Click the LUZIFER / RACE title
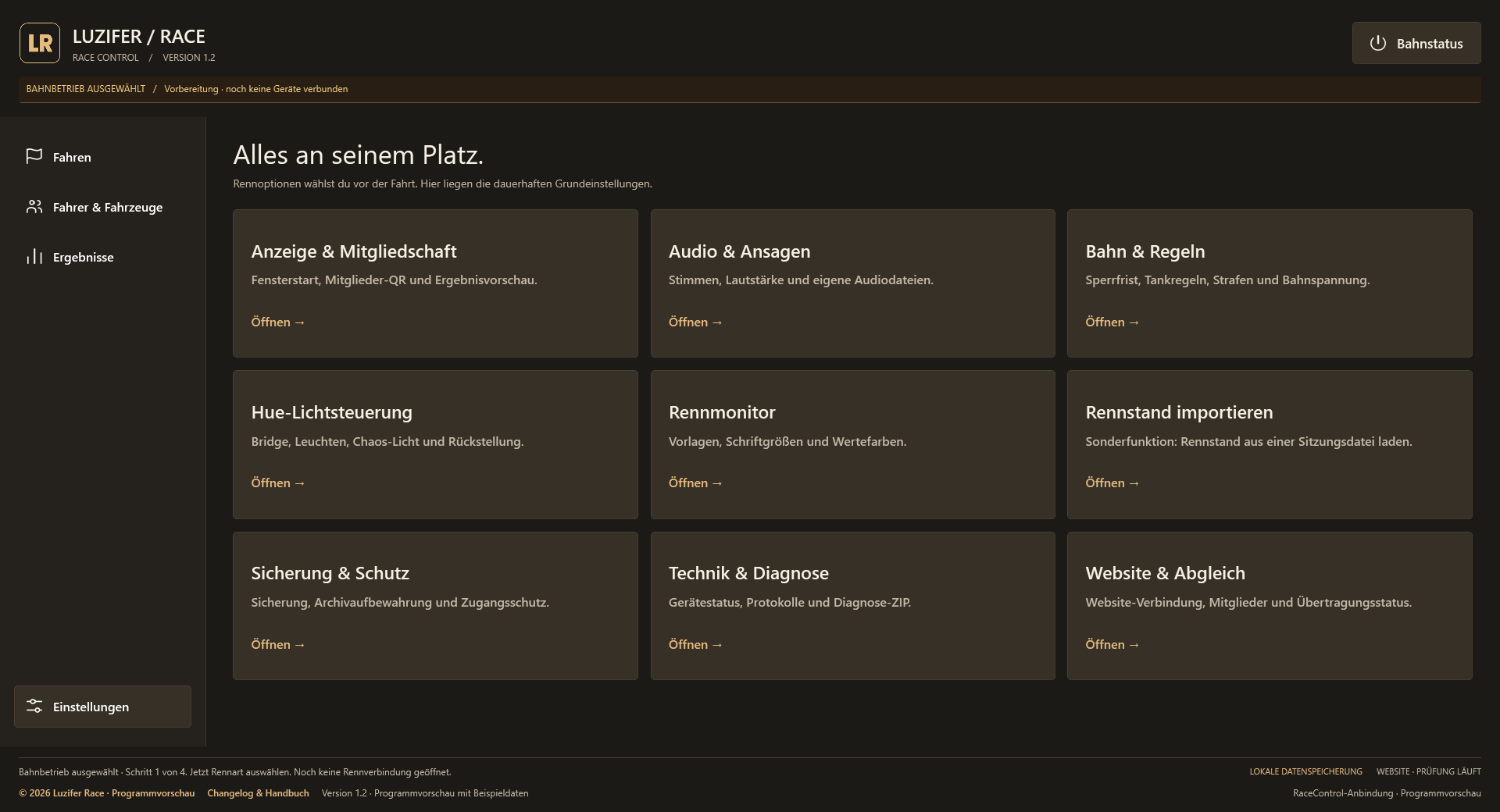The height and width of the screenshot is (812, 1500). point(138,37)
